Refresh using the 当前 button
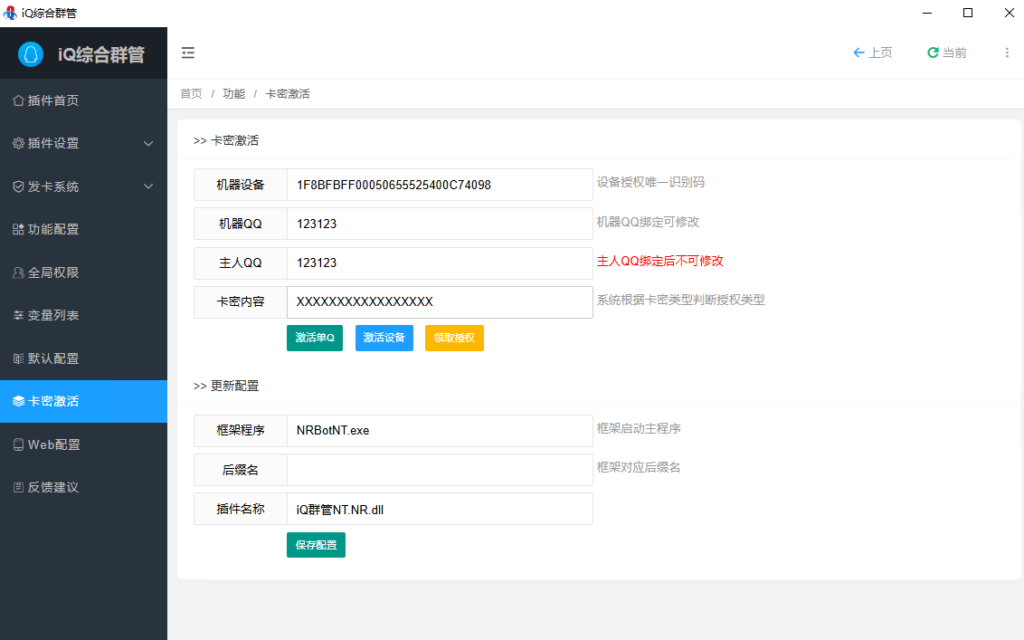The height and width of the screenshot is (640, 1024). (x=947, y=53)
